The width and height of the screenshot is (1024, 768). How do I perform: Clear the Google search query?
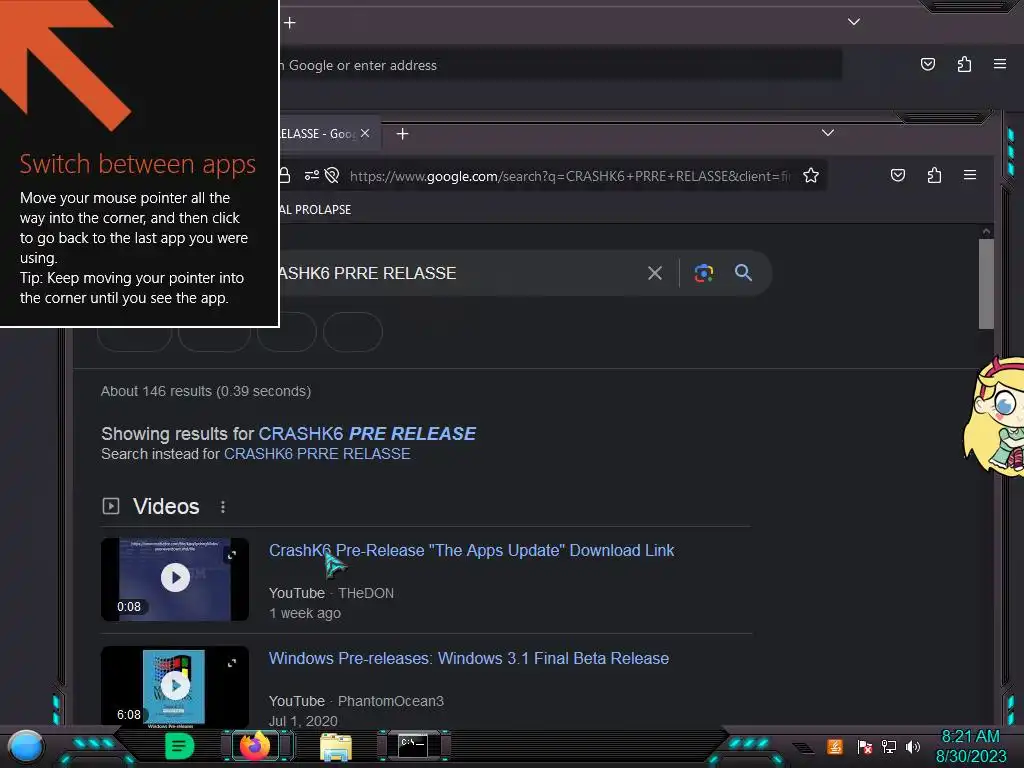pos(654,273)
